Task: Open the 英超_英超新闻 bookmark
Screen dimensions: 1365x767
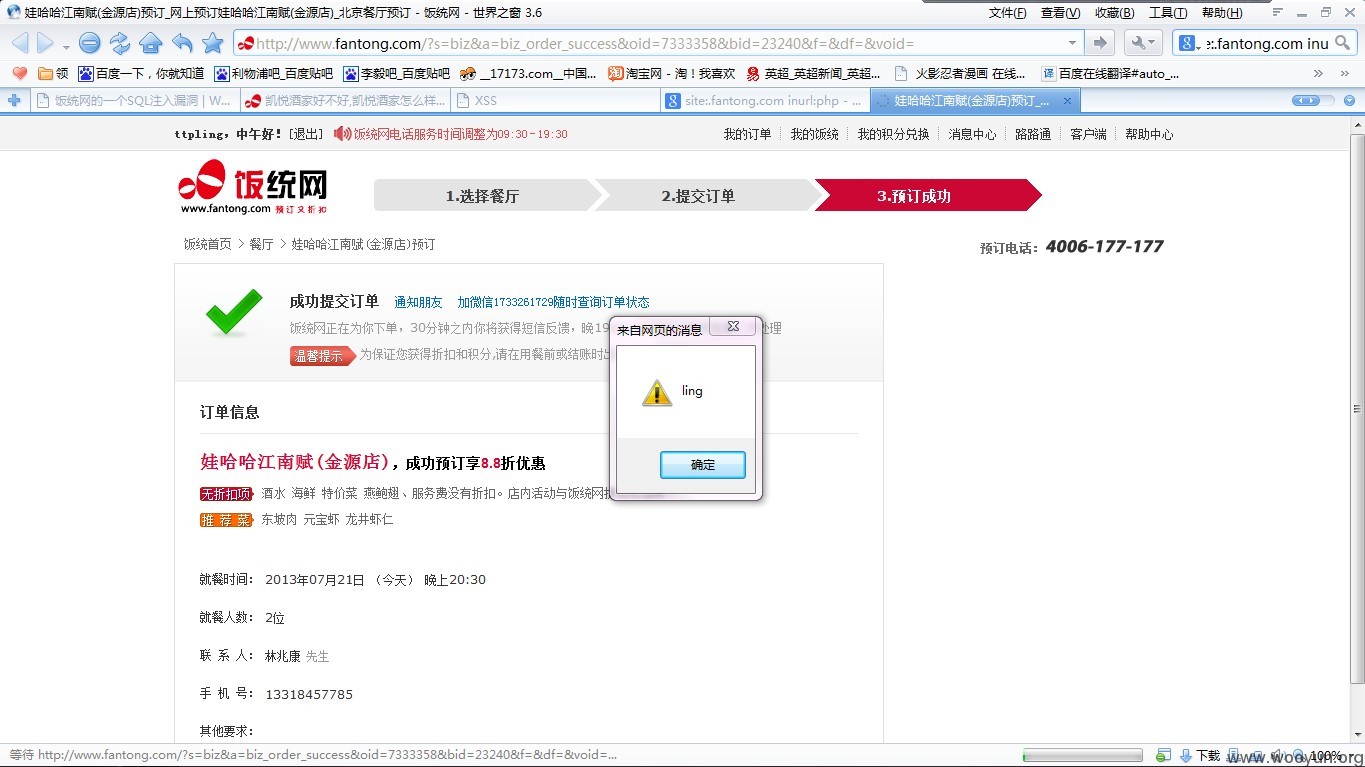Action: click(x=813, y=73)
